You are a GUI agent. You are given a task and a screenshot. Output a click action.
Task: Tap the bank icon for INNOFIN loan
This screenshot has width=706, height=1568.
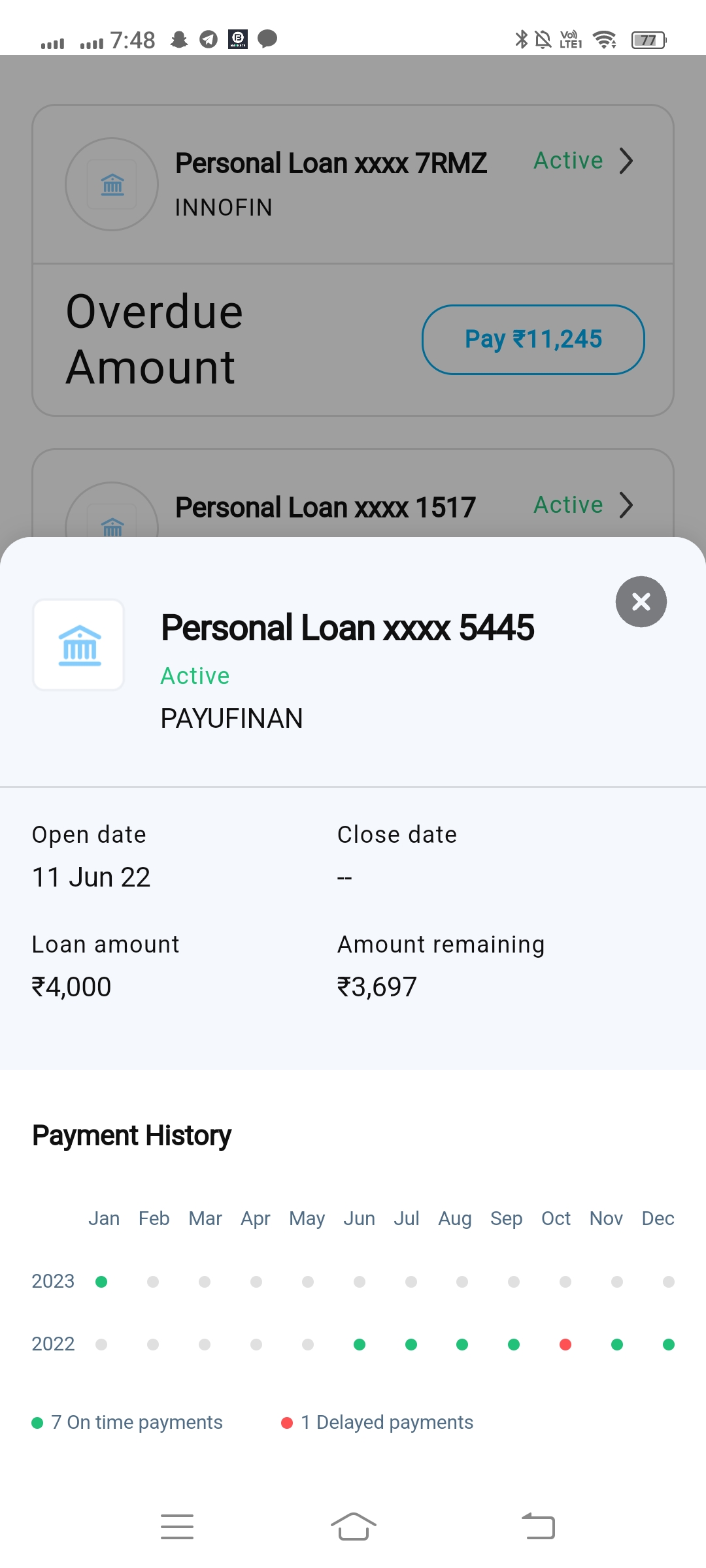[x=112, y=185]
